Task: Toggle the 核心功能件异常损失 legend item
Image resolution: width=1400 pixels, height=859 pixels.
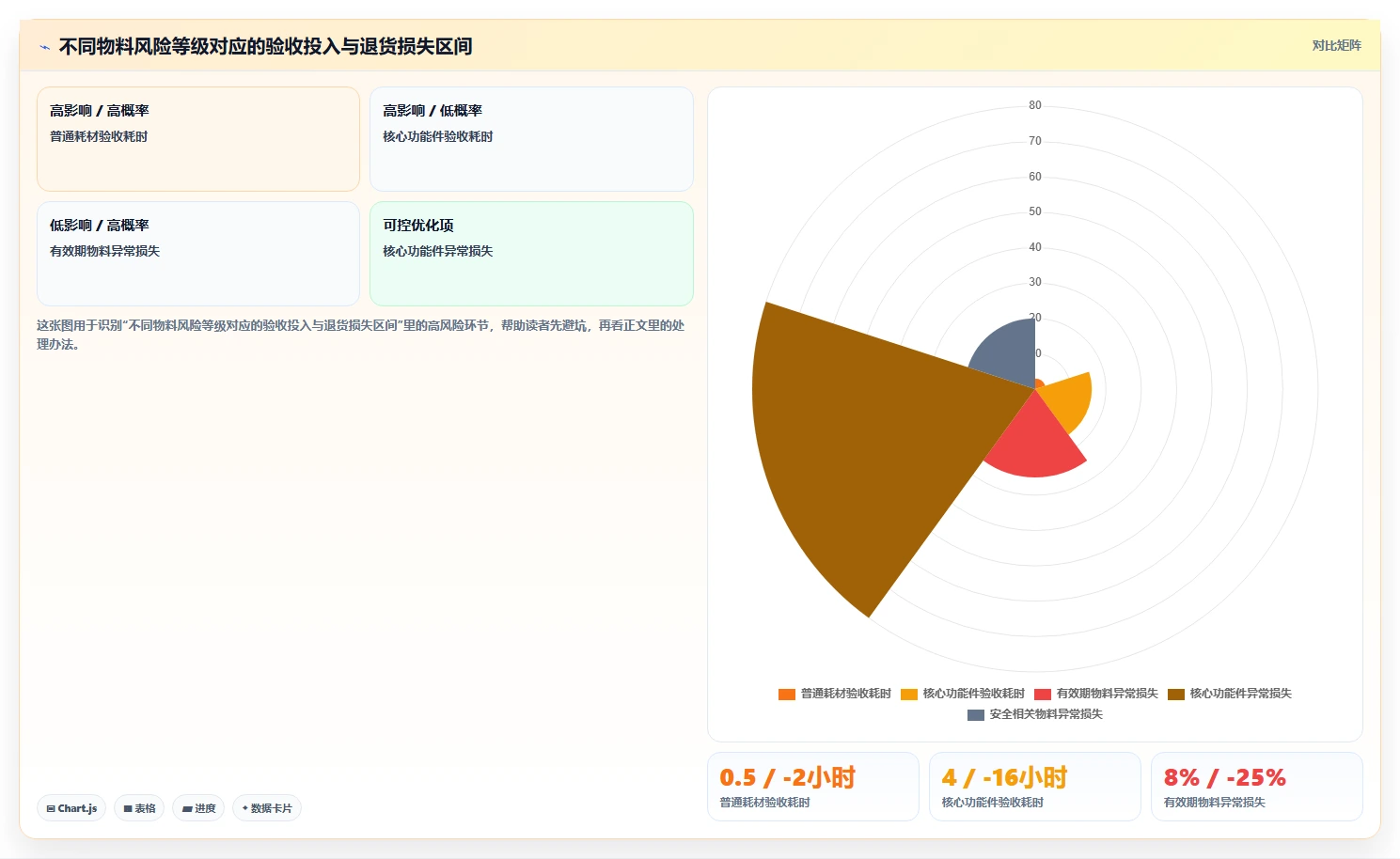Action: 1230,694
